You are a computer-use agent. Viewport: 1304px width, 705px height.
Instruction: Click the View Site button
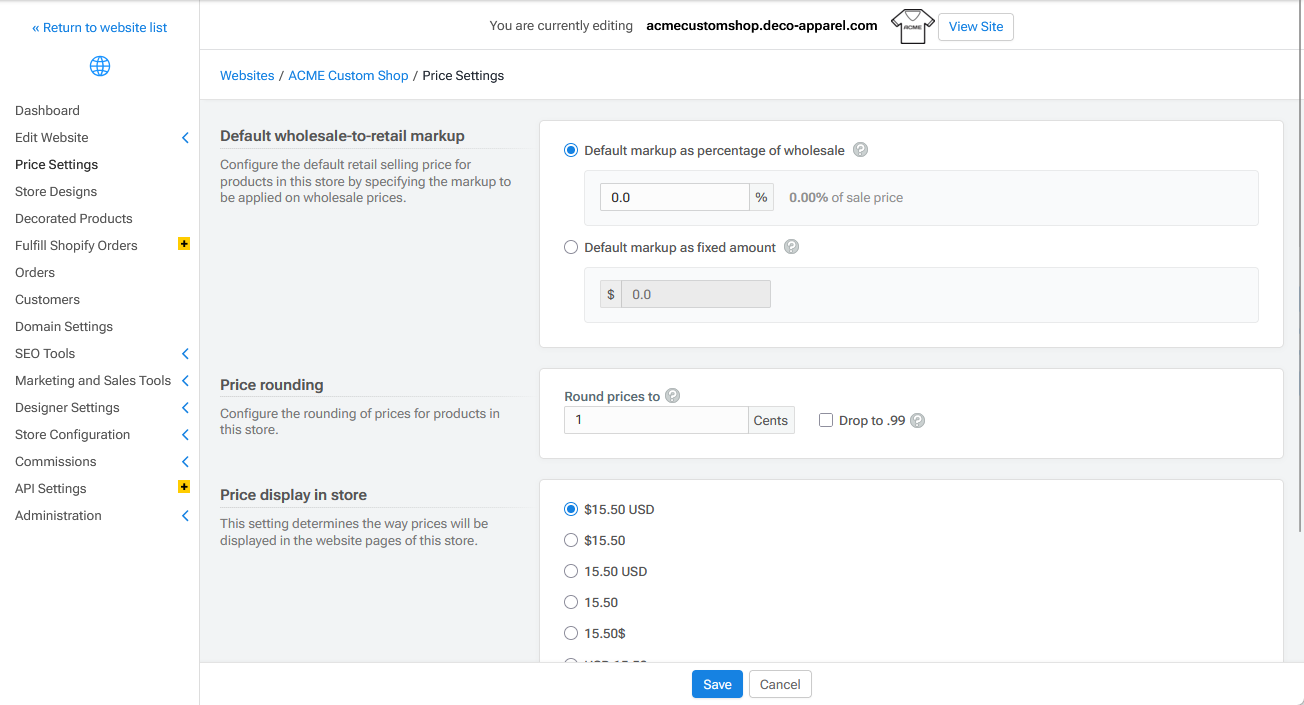point(975,27)
